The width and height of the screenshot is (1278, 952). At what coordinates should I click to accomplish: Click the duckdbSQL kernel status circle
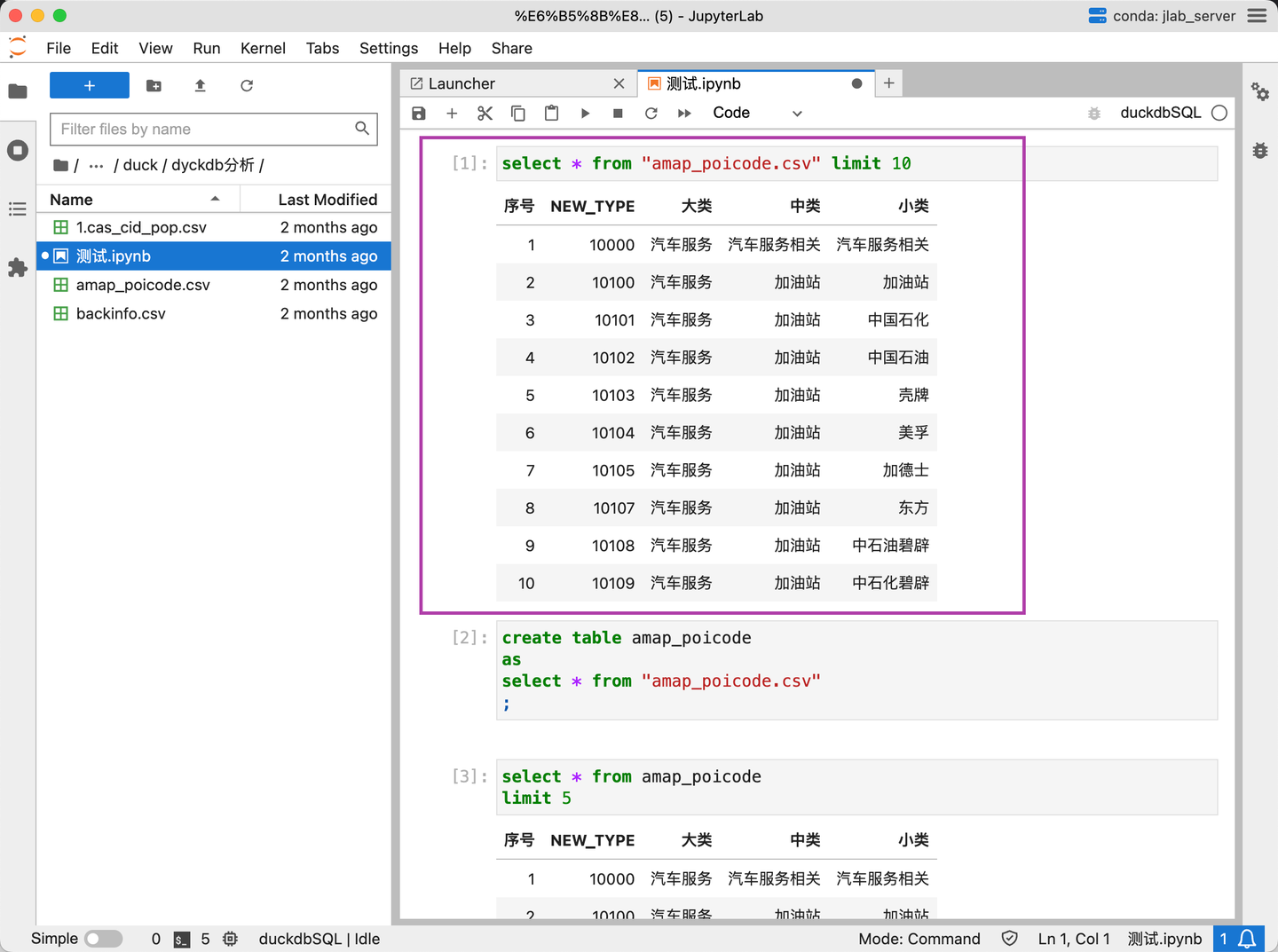[1219, 113]
